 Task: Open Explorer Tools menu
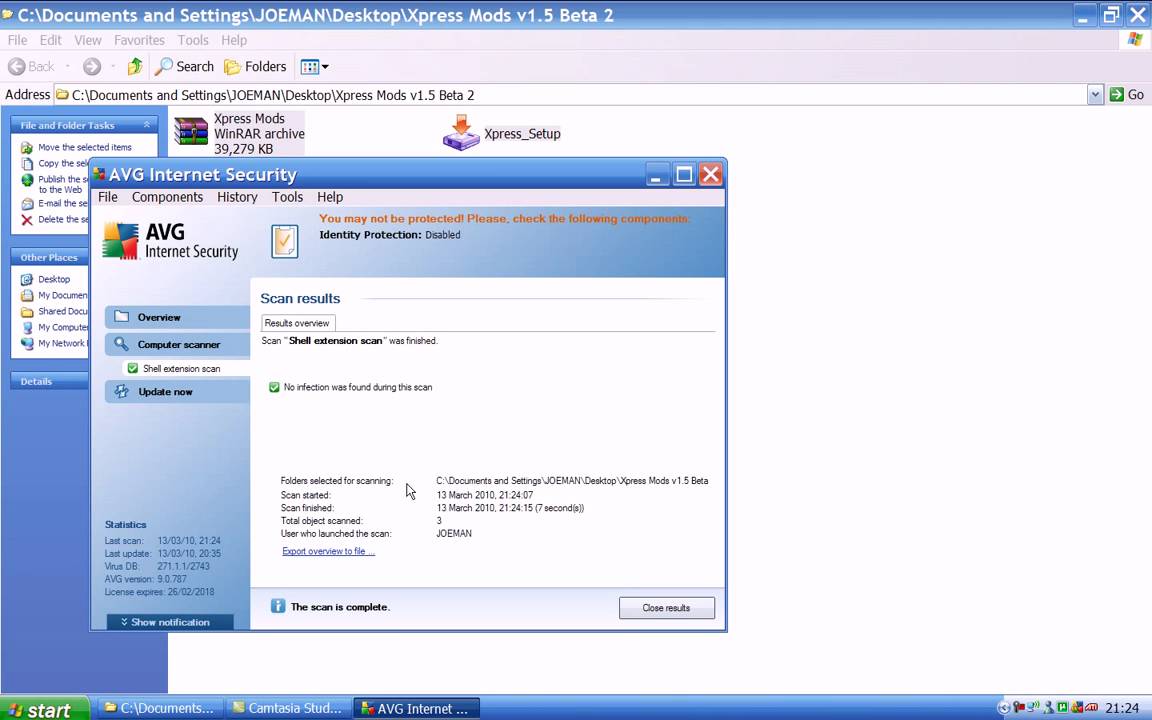192,40
